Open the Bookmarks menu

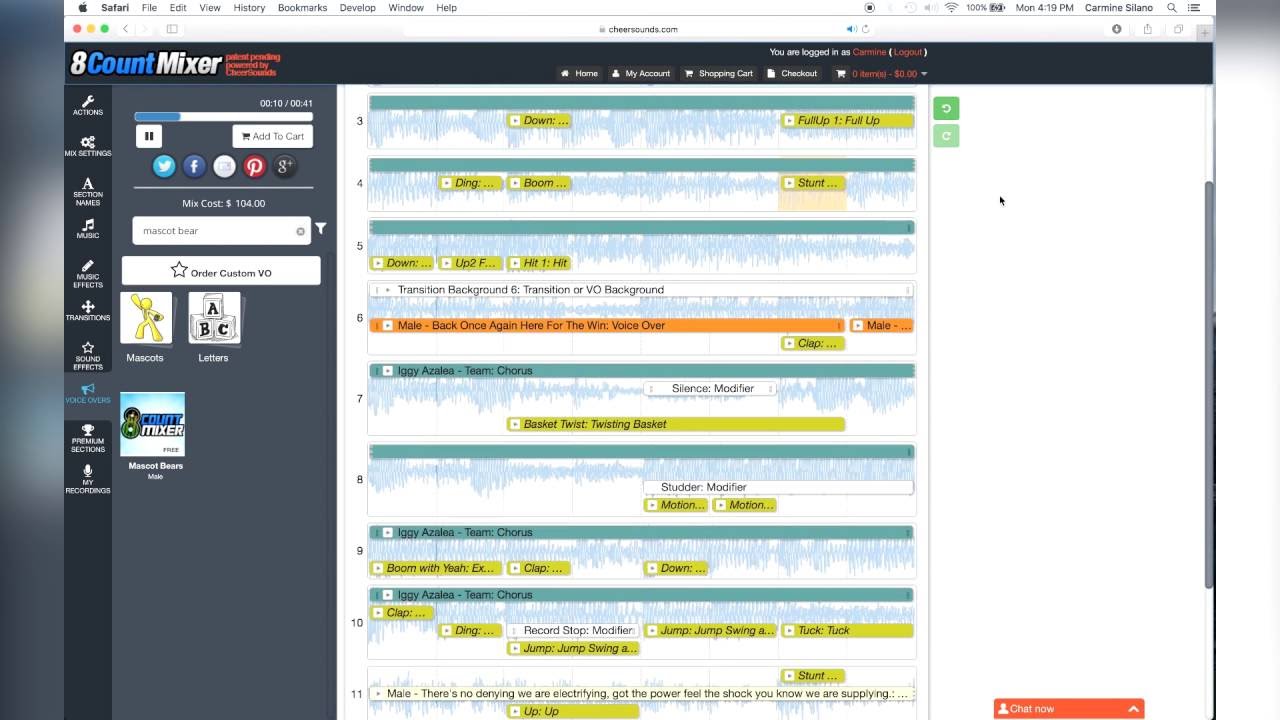pos(302,7)
